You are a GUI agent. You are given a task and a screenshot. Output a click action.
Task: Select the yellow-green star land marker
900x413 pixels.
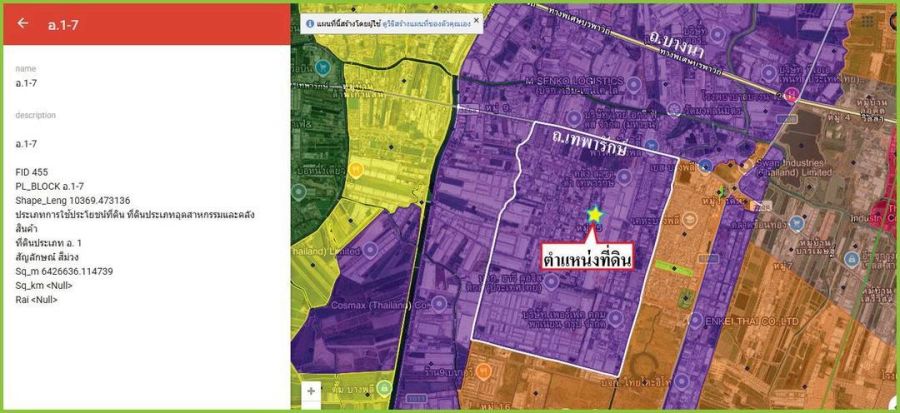595,215
